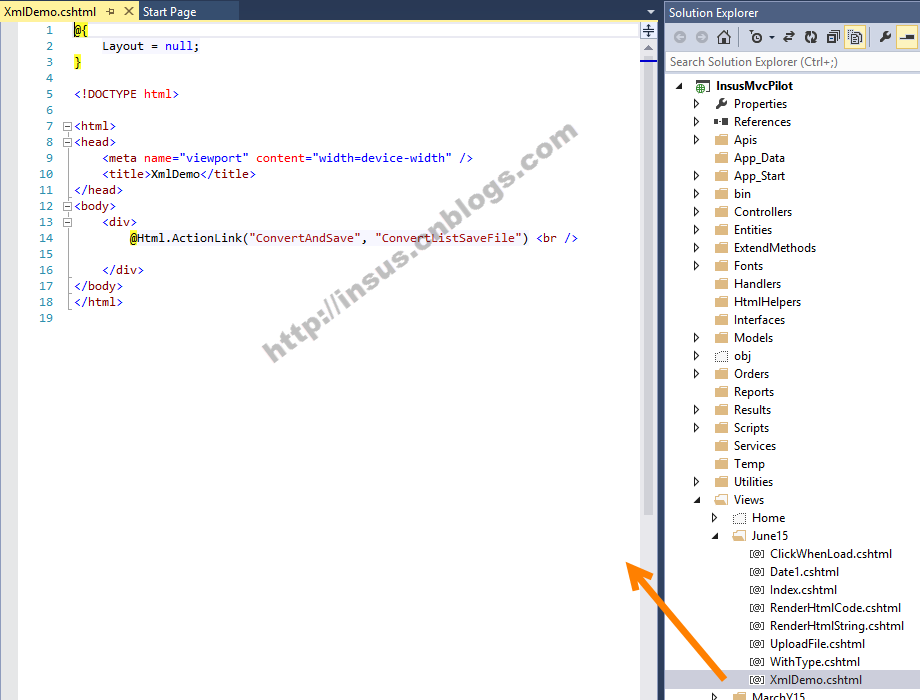Screen dimensions: 920x700
Task: Select the InsusMvcPilot project icon
Action: tap(701, 86)
